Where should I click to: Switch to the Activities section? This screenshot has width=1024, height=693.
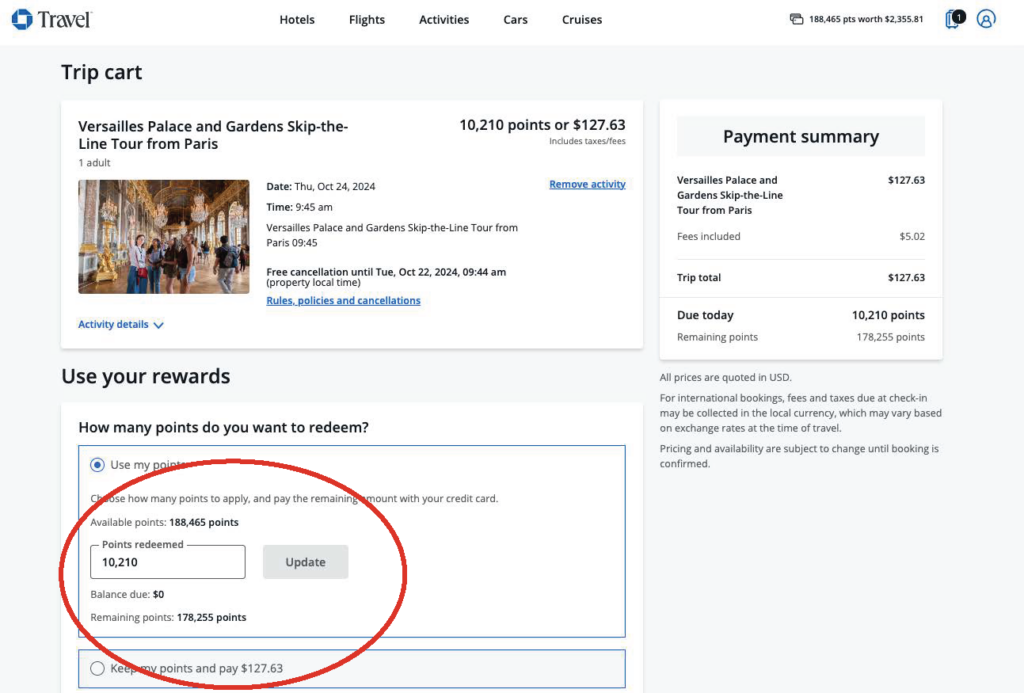click(x=444, y=20)
